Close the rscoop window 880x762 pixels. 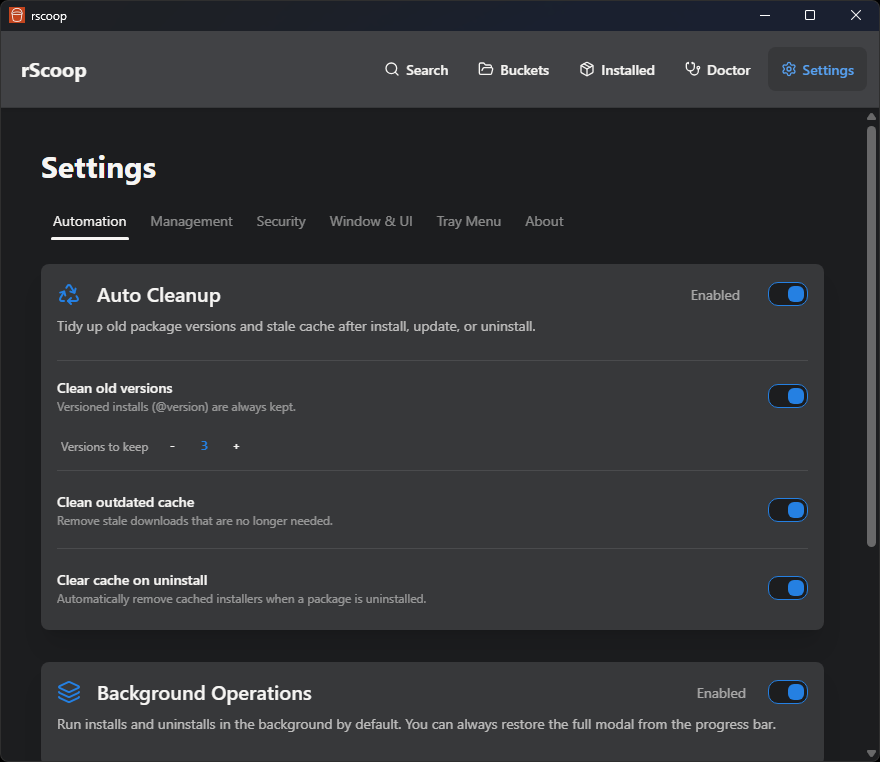[x=855, y=15]
